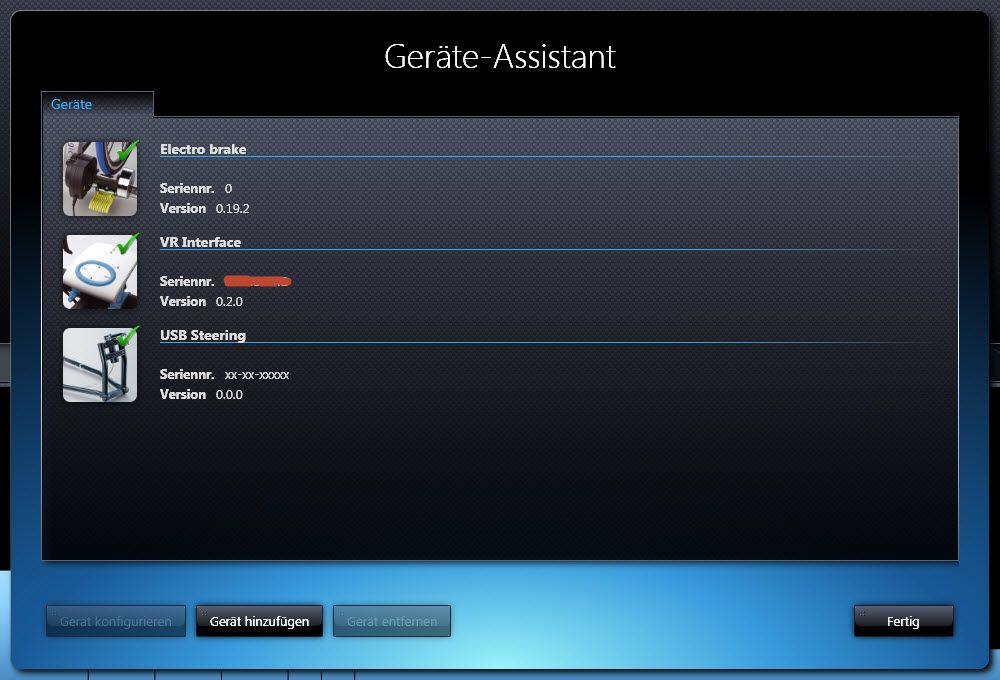The image size is (1000, 680).
Task: Click the greyed-out Gerät entfernen button
Action: tap(392, 621)
